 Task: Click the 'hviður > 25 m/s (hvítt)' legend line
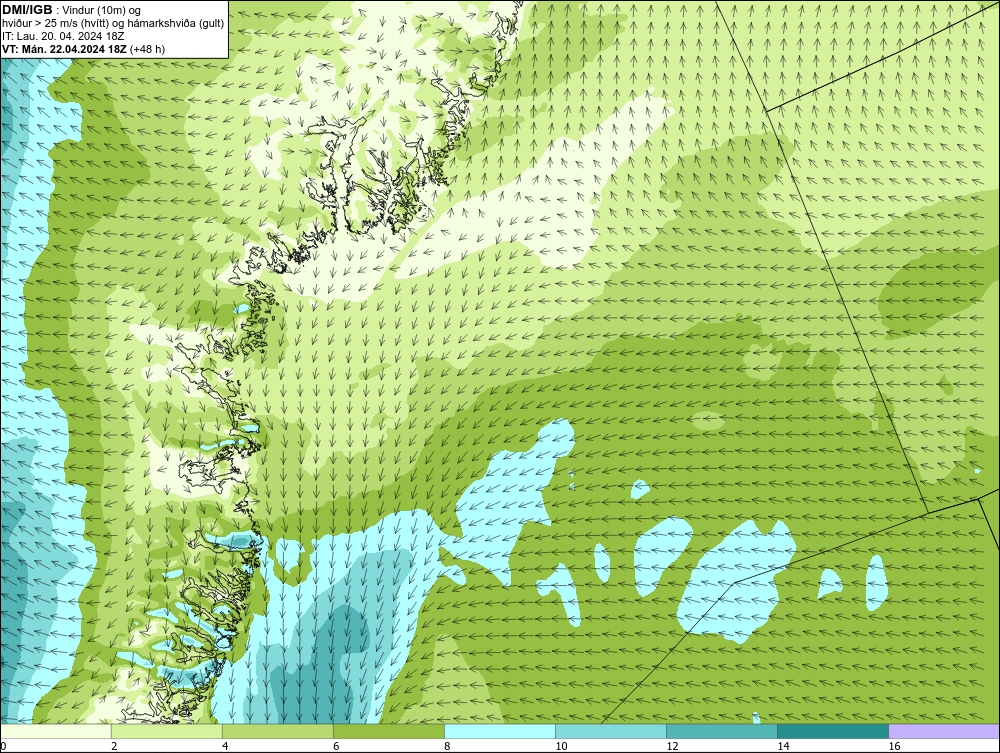pyautogui.click(x=113, y=24)
